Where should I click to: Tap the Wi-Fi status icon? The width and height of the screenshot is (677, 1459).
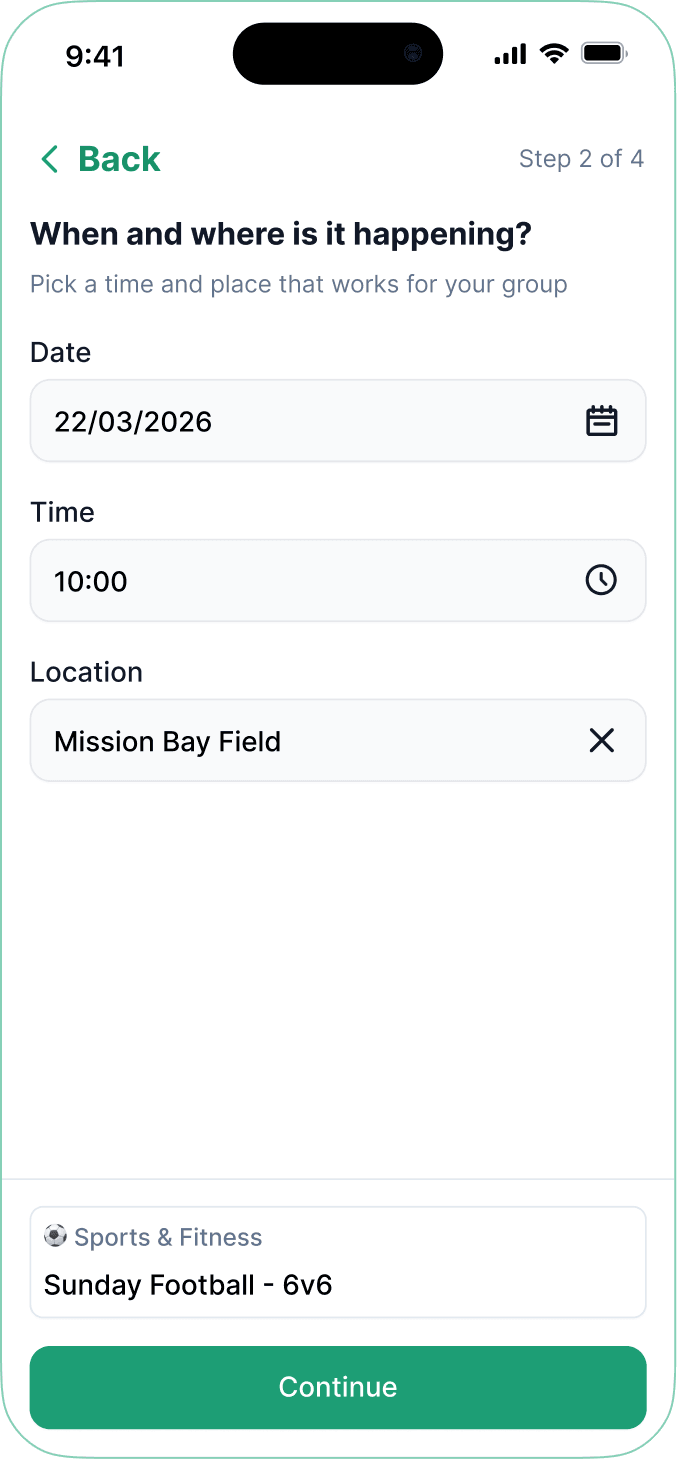[x=555, y=54]
